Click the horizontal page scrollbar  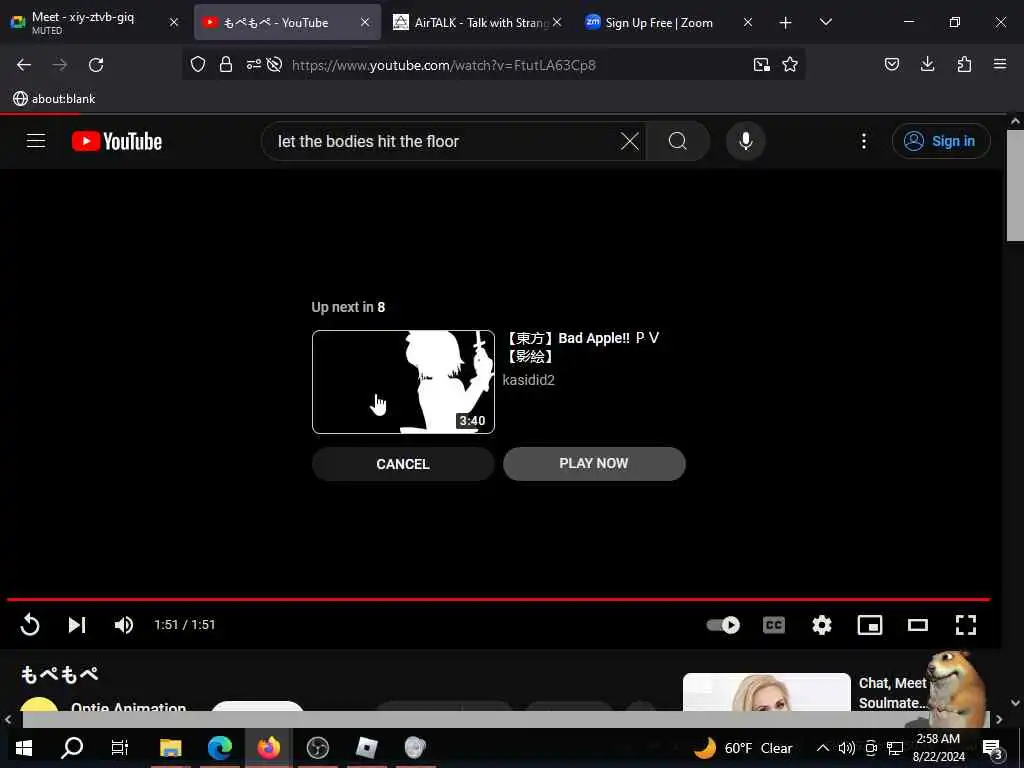pos(506,719)
